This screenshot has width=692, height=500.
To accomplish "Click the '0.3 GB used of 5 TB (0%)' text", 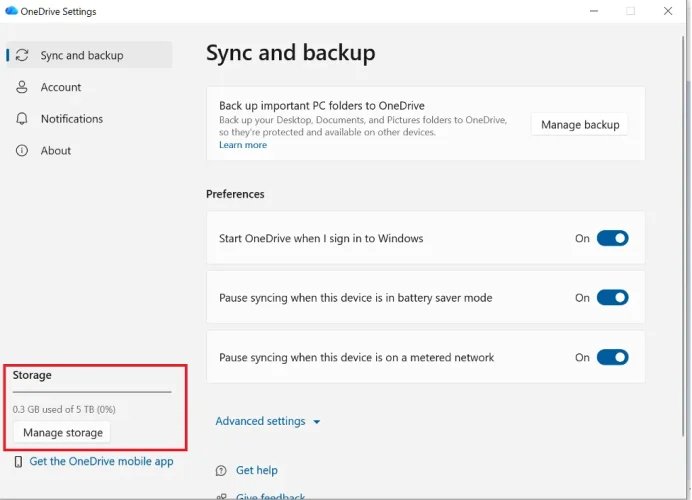I will (64, 410).
